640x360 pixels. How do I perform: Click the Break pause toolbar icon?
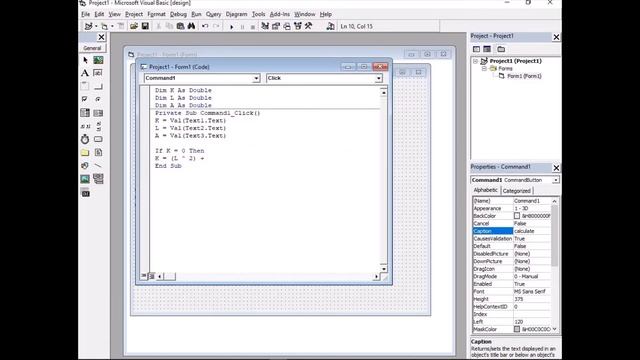(x=242, y=27)
